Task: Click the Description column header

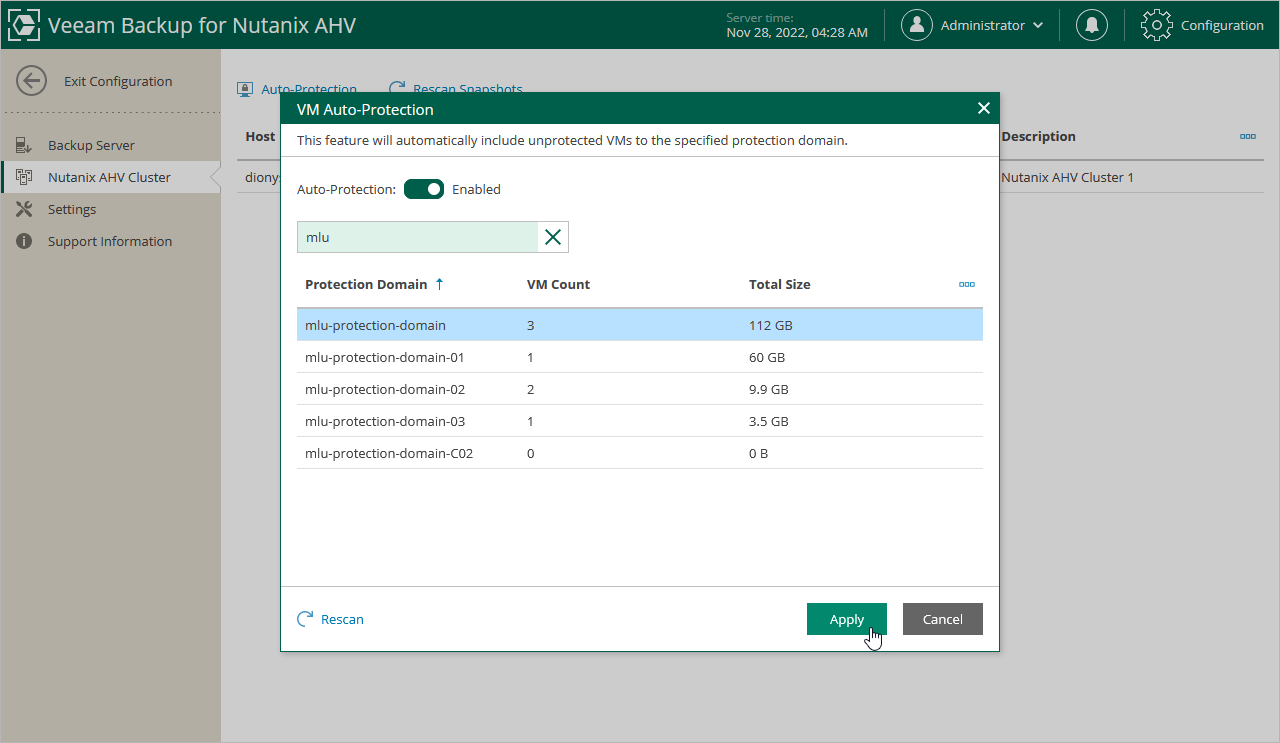Action: [1038, 136]
